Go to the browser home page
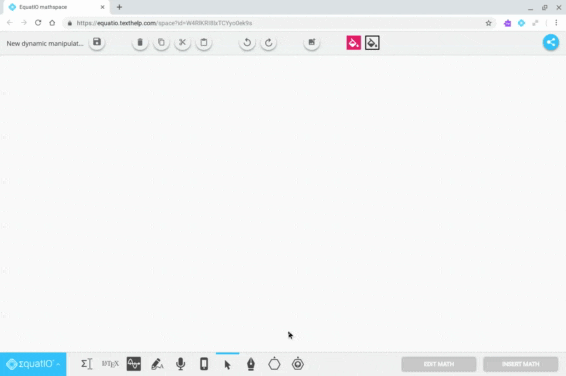Viewport: 566px width, 376px height. (x=52, y=23)
